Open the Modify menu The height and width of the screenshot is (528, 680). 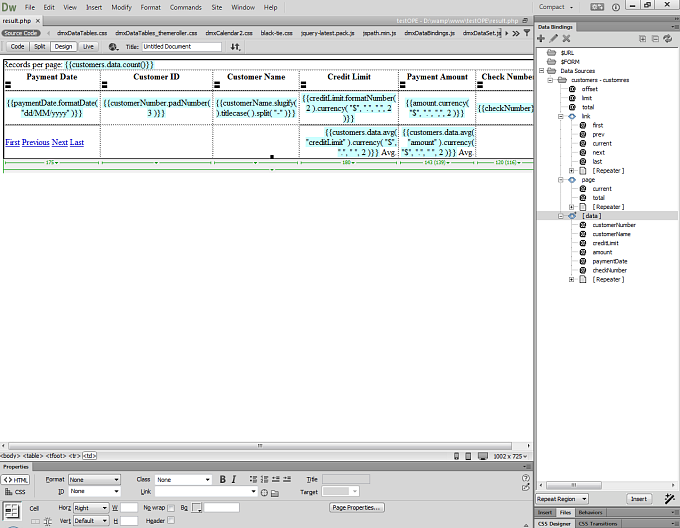121,7
